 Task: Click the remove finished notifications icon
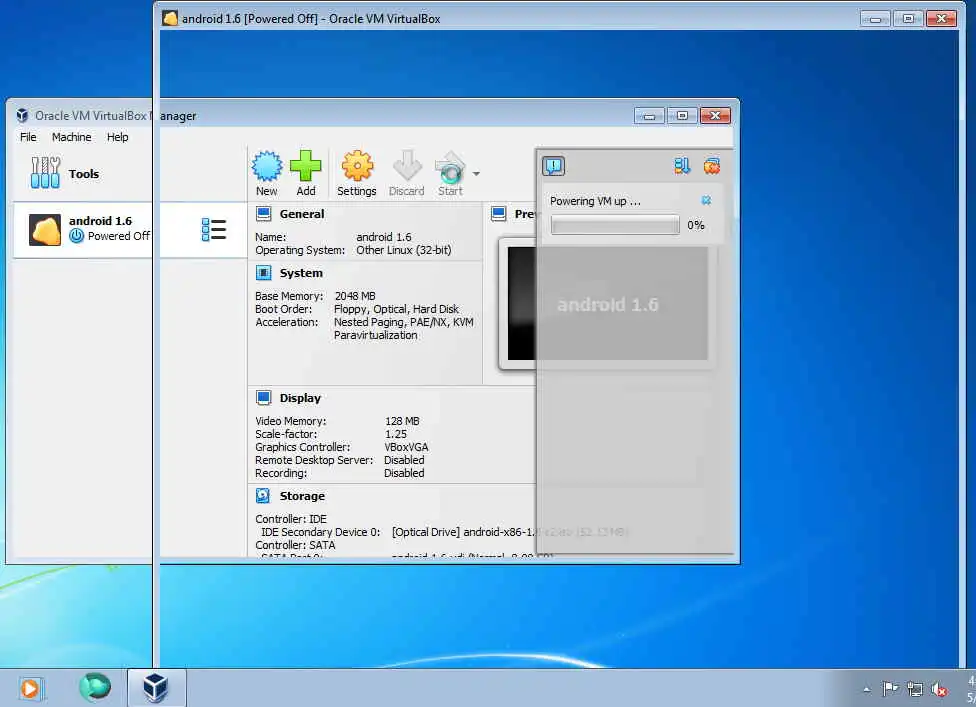[x=711, y=166]
